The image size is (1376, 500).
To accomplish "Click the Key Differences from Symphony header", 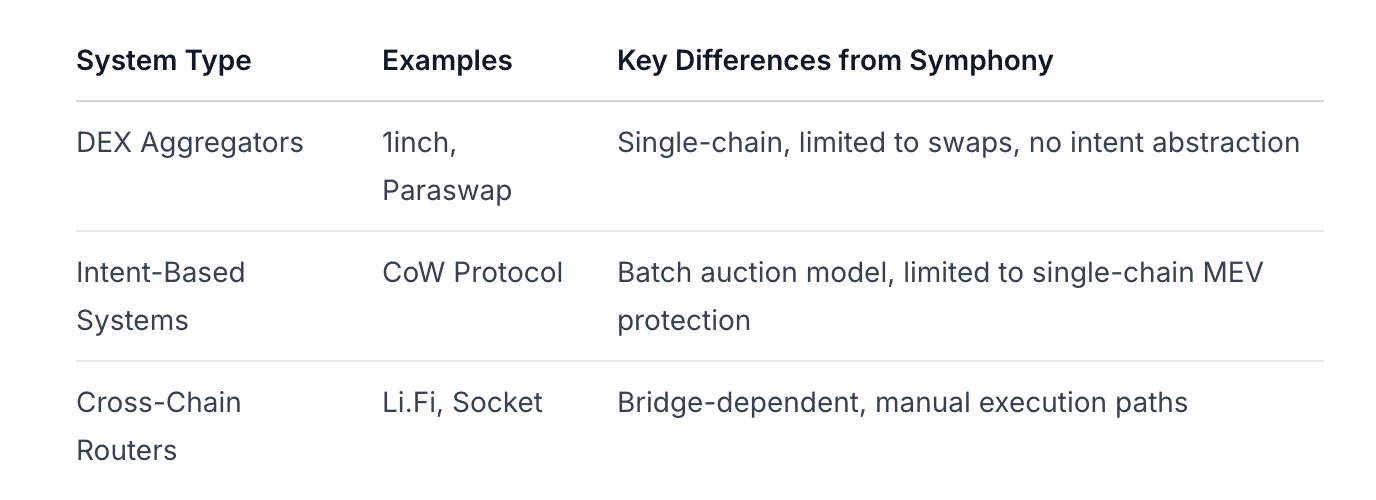I will [834, 61].
